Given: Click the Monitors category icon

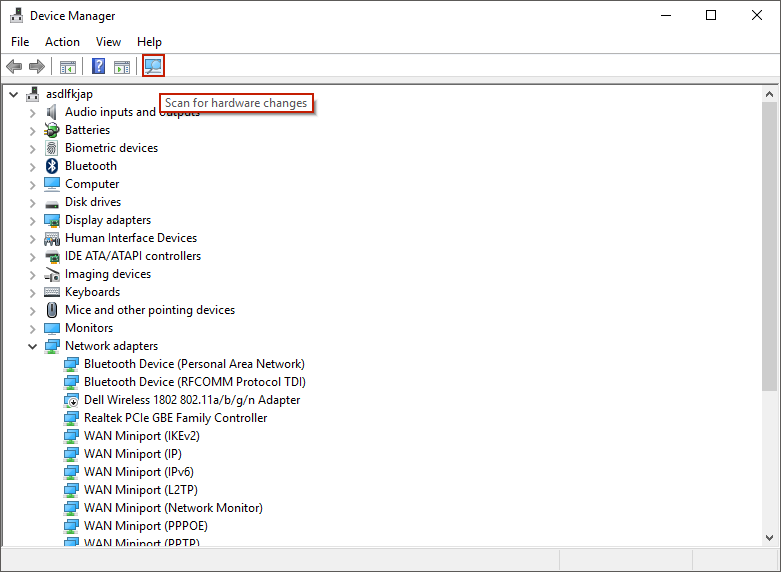Looking at the screenshot, I should pyautogui.click(x=52, y=328).
